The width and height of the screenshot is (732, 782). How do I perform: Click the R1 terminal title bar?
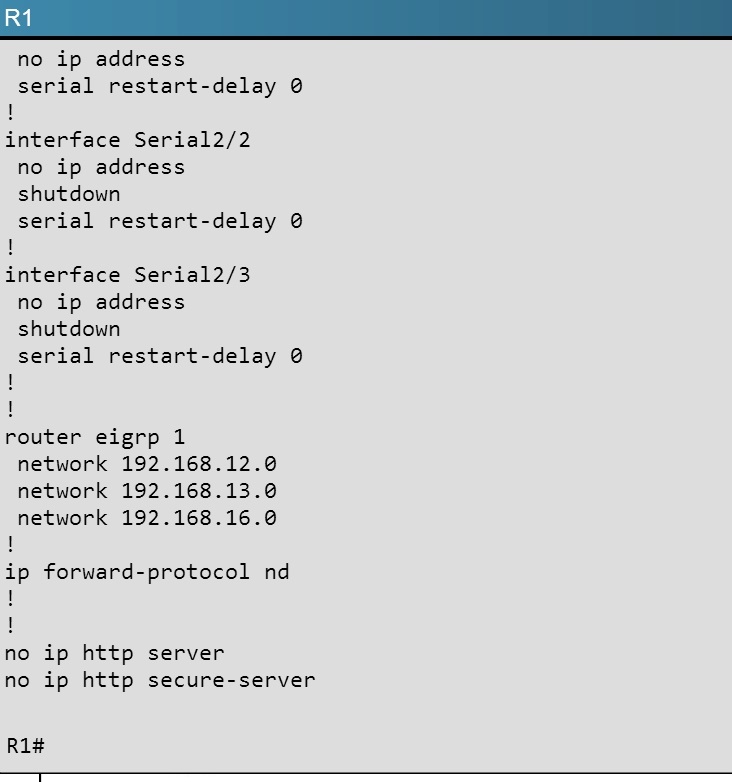coord(366,18)
